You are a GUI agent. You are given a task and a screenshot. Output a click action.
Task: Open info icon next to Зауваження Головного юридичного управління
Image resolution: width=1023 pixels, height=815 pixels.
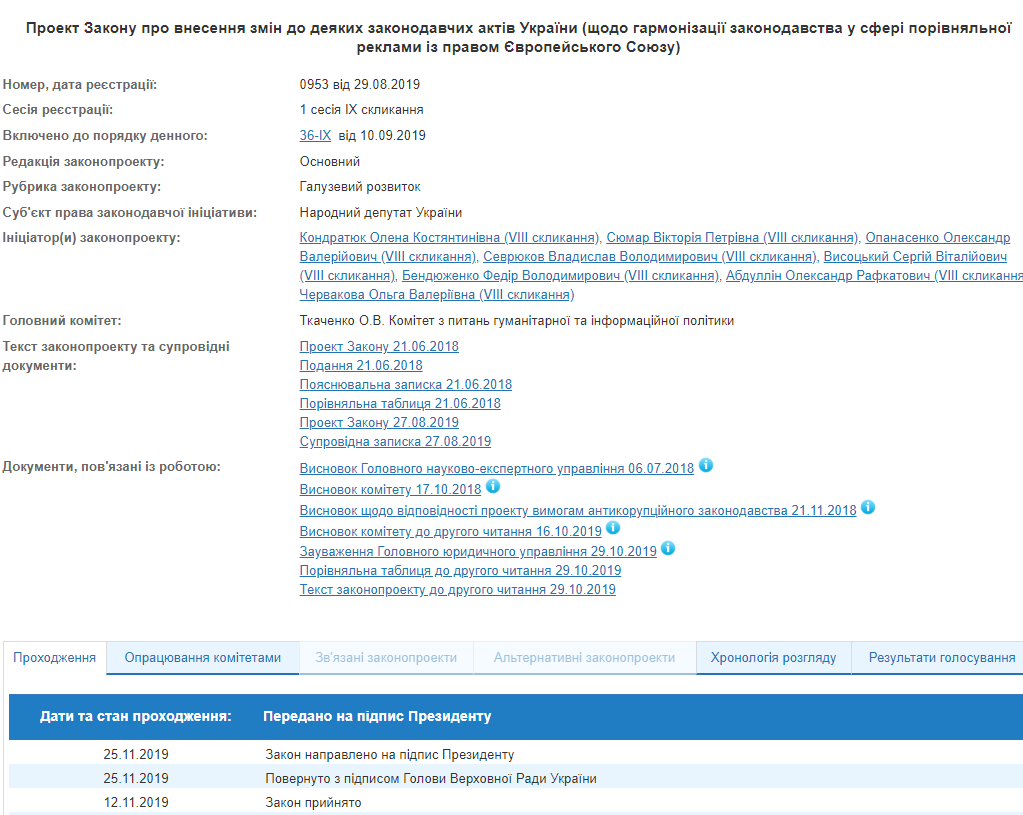coord(669,548)
